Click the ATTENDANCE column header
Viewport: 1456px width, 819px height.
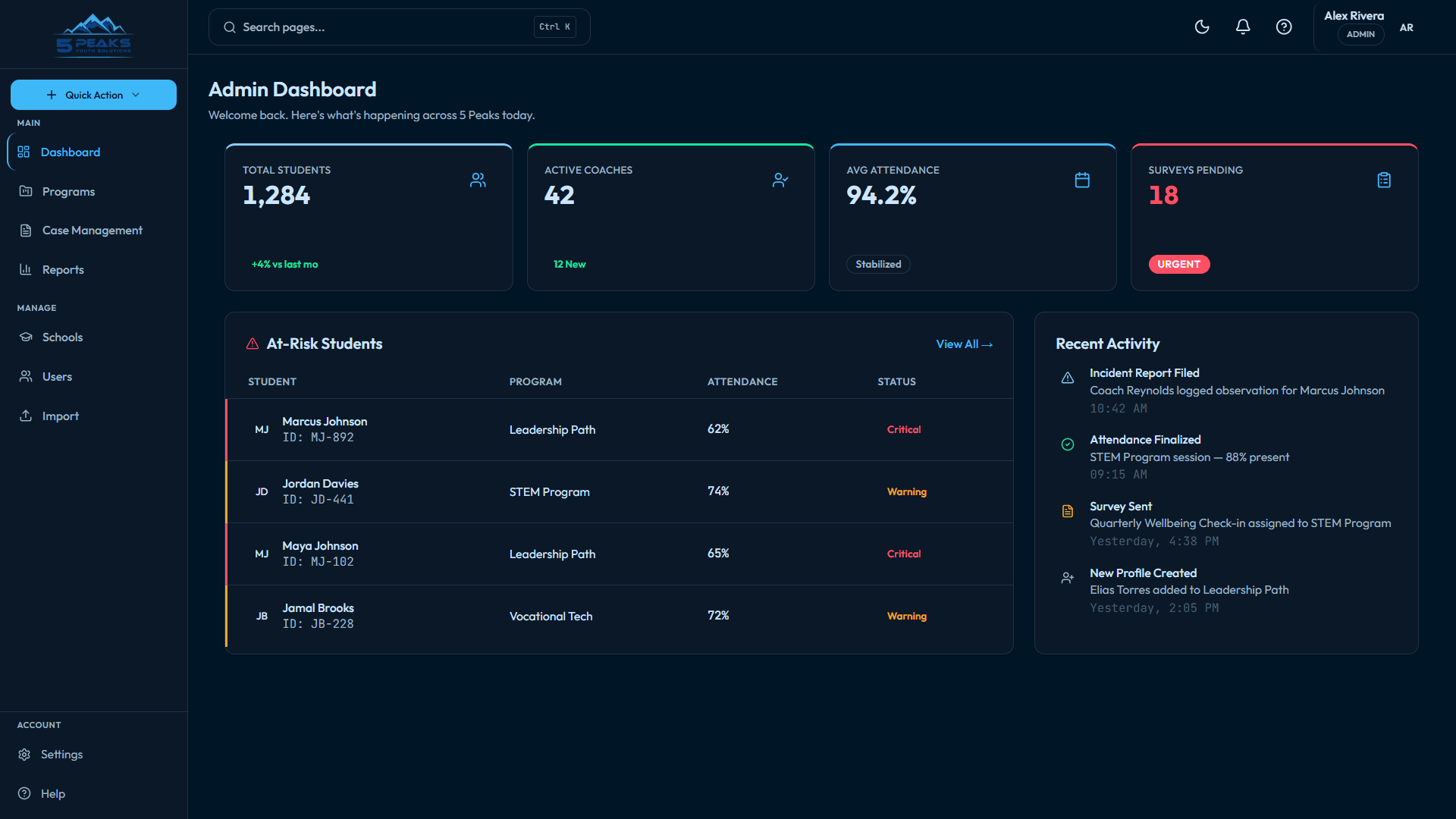742,382
